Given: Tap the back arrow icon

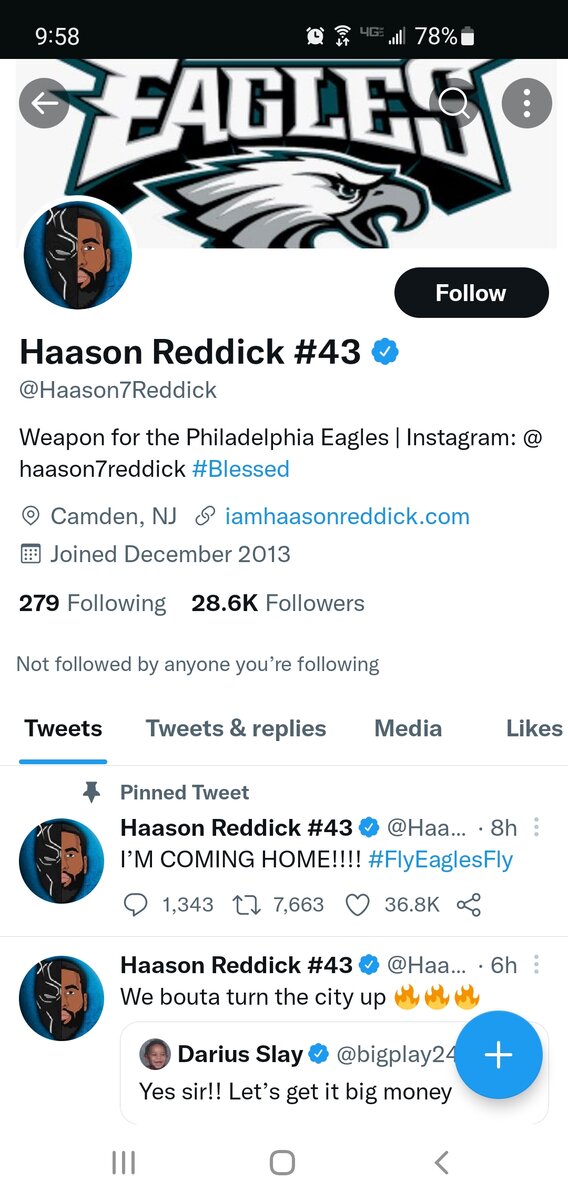Looking at the screenshot, I should tap(44, 103).
